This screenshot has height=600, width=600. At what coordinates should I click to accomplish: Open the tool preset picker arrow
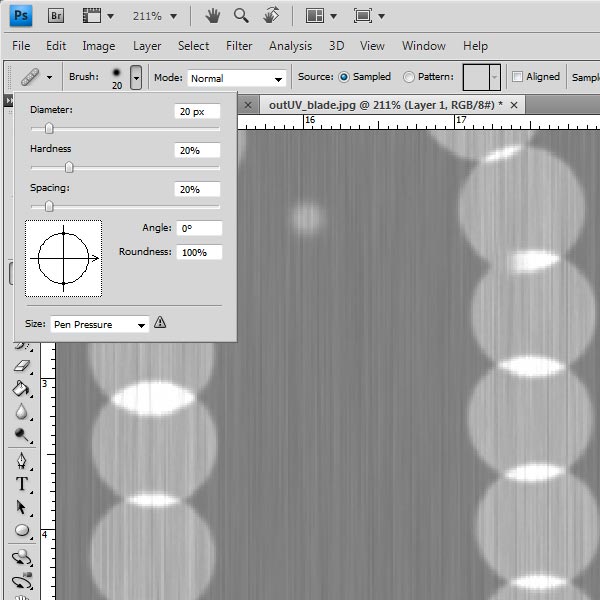49,77
